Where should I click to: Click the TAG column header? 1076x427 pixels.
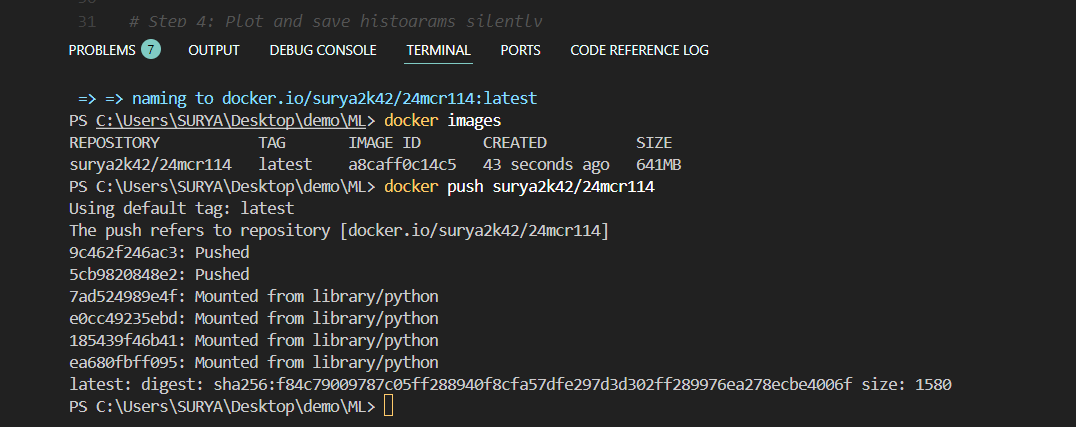pyautogui.click(x=272, y=143)
